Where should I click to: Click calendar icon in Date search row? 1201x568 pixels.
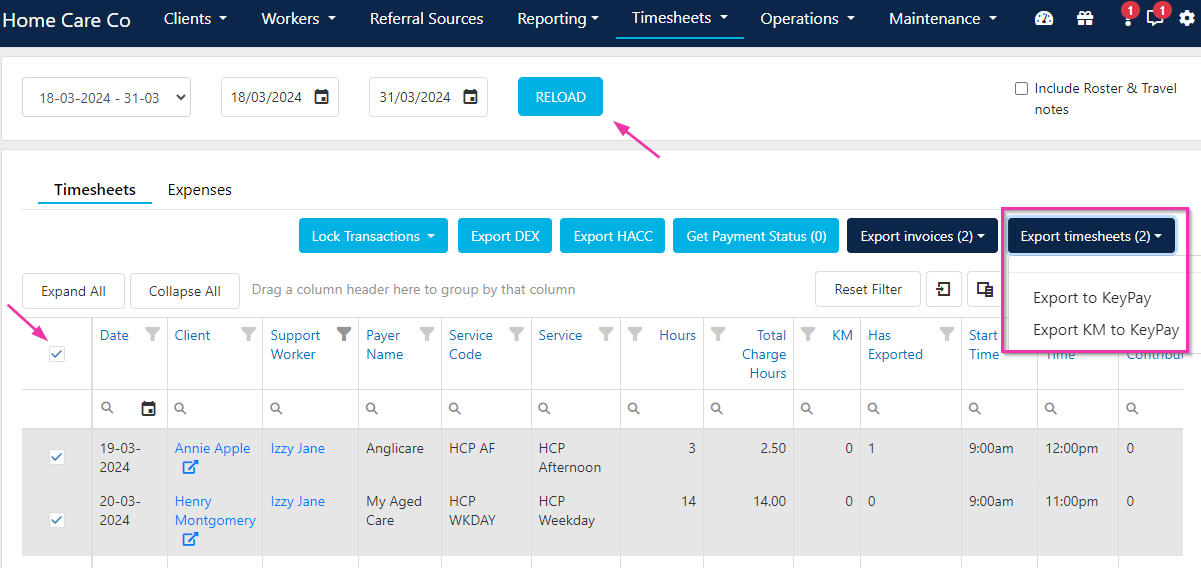pyautogui.click(x=149, y=408)
